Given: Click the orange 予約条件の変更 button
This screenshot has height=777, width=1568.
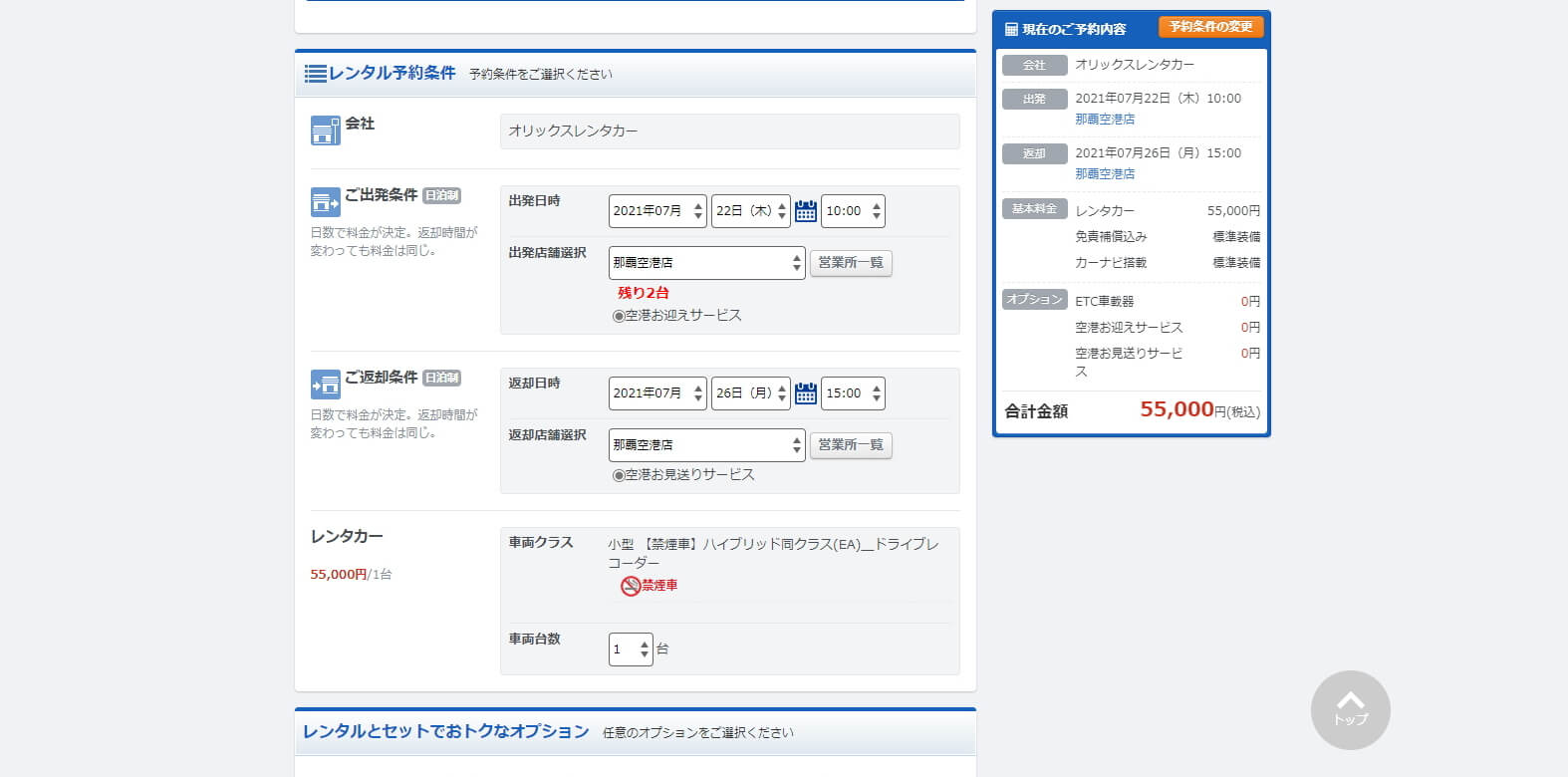Looking at the screenshot, I should pyautogui.click(x=1210, y=27).
